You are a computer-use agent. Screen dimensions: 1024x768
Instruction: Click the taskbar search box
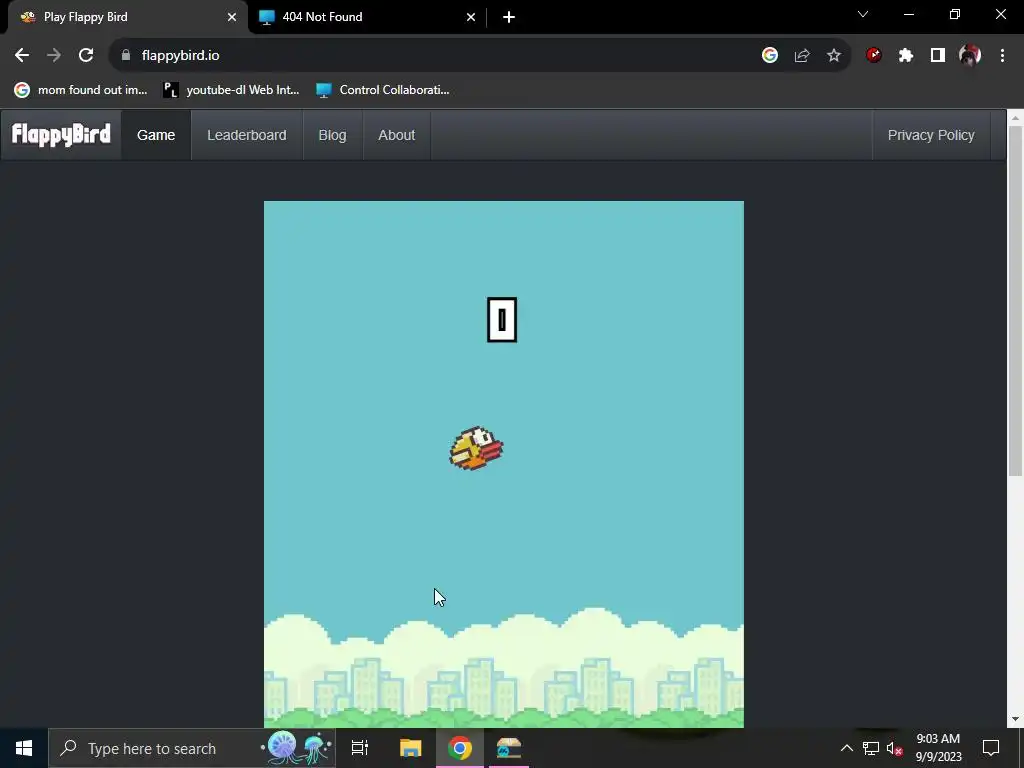coord(192,748)
